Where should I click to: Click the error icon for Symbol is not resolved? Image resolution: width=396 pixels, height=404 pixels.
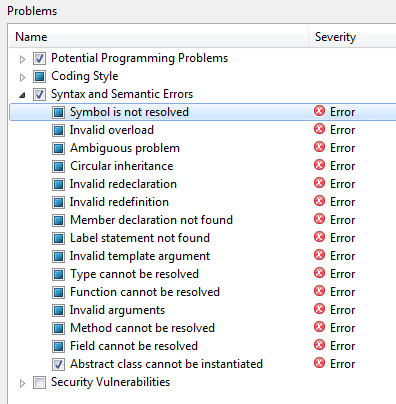point(319,111)
